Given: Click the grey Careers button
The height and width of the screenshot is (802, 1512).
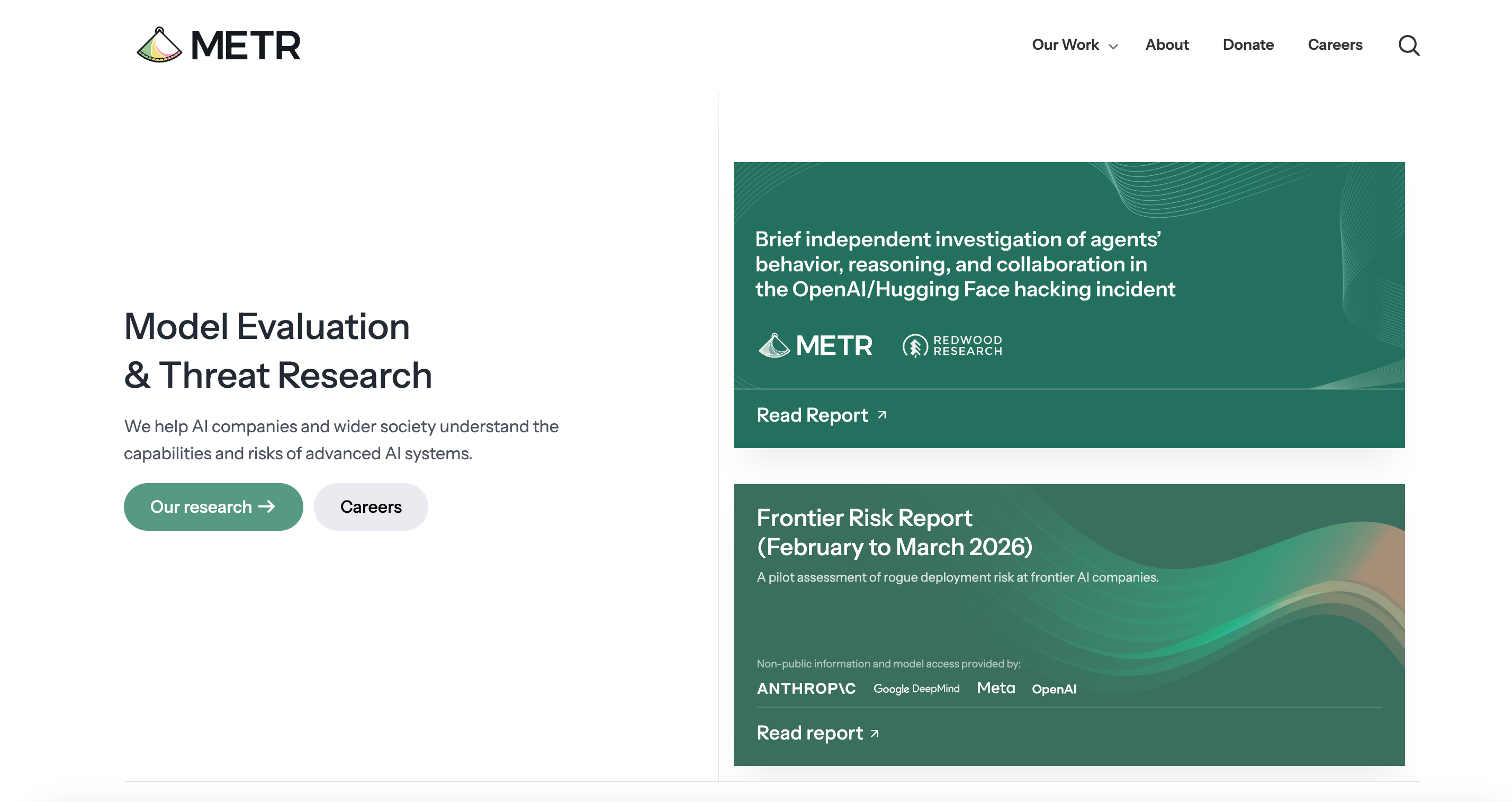Looking at the screenshot, I should 371,507.
